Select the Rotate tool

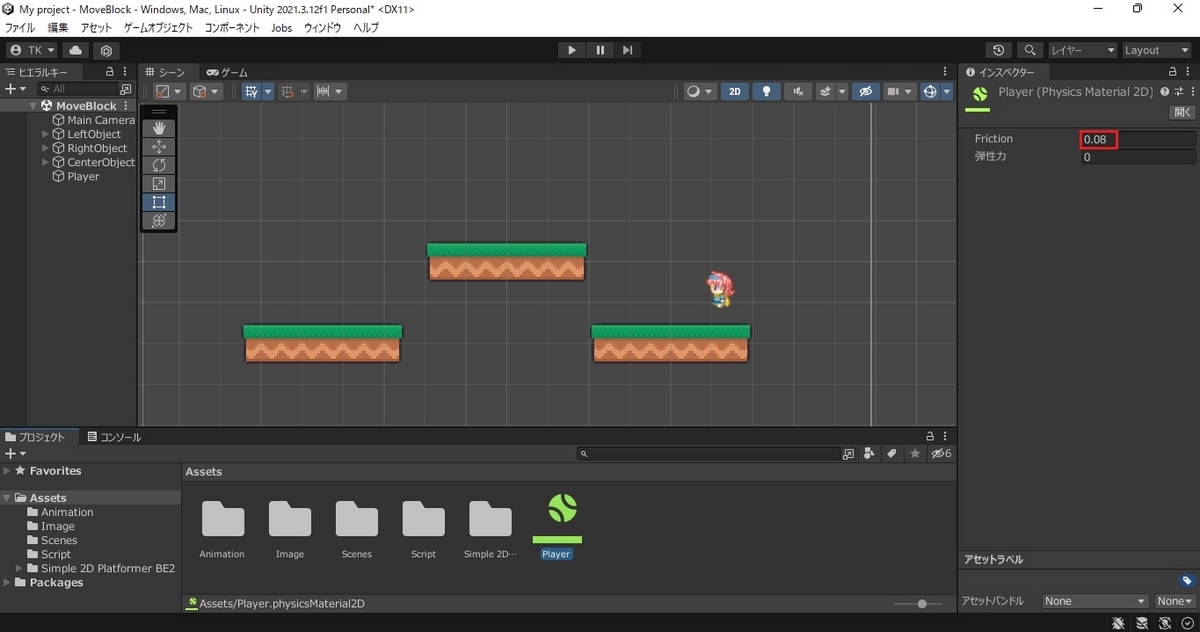(159, 165)
